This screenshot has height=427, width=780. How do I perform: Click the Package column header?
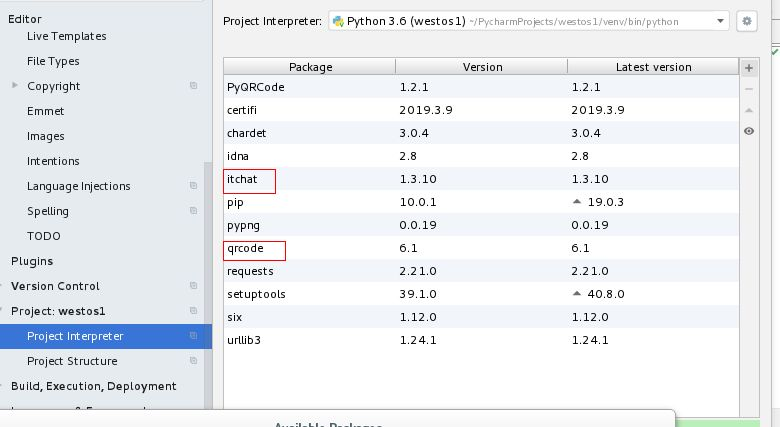[x=310, y=67]
